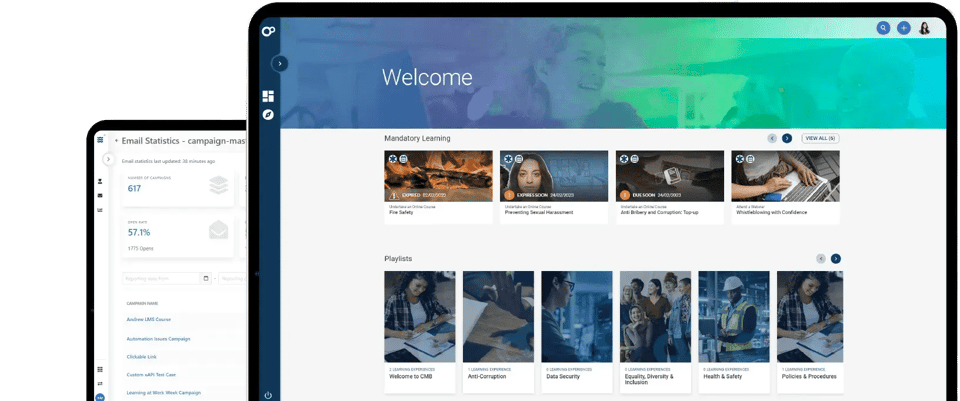
Task: Click the chart icon in Email Statistics sidebar
Action: tap(100, 210)
